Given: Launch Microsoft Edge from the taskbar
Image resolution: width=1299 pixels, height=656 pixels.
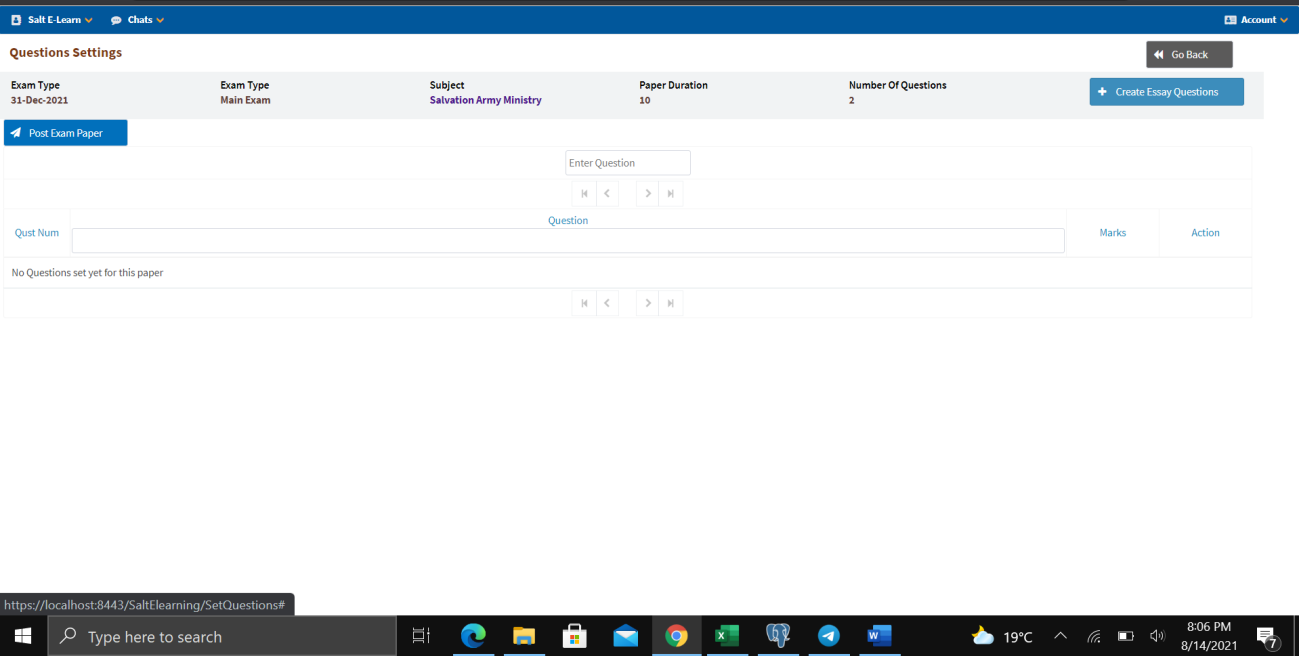Looking at the screenshot, I should click(472, 636).
